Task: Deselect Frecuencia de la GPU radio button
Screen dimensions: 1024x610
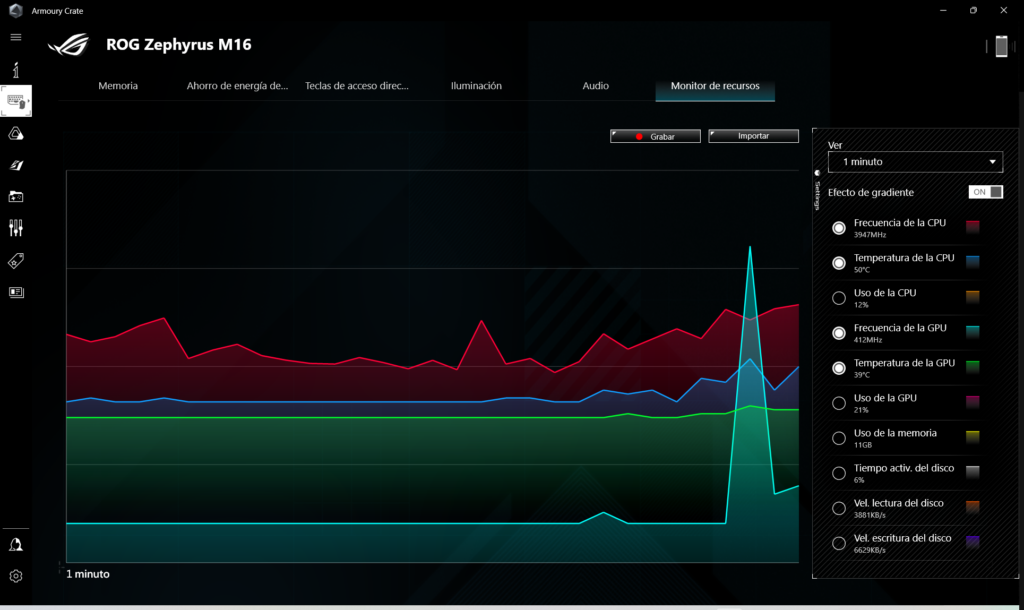Action: 839,333
